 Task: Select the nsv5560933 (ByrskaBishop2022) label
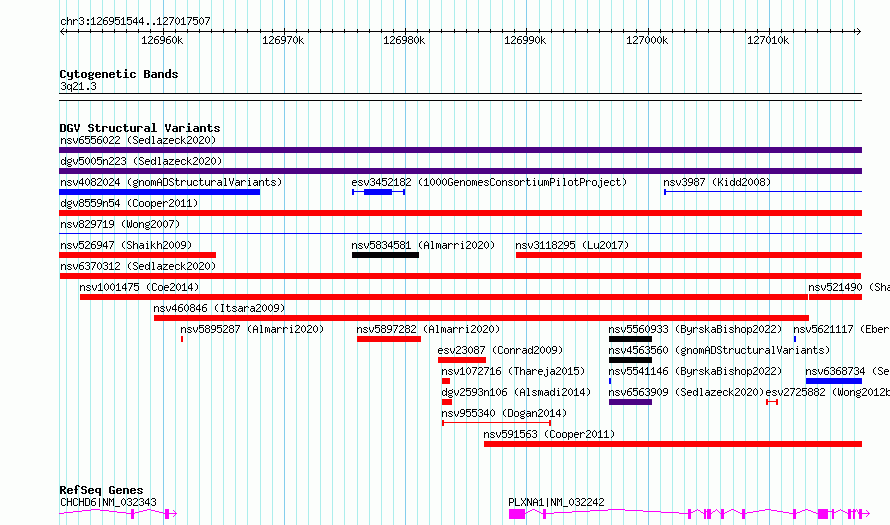tap(695, 329)
